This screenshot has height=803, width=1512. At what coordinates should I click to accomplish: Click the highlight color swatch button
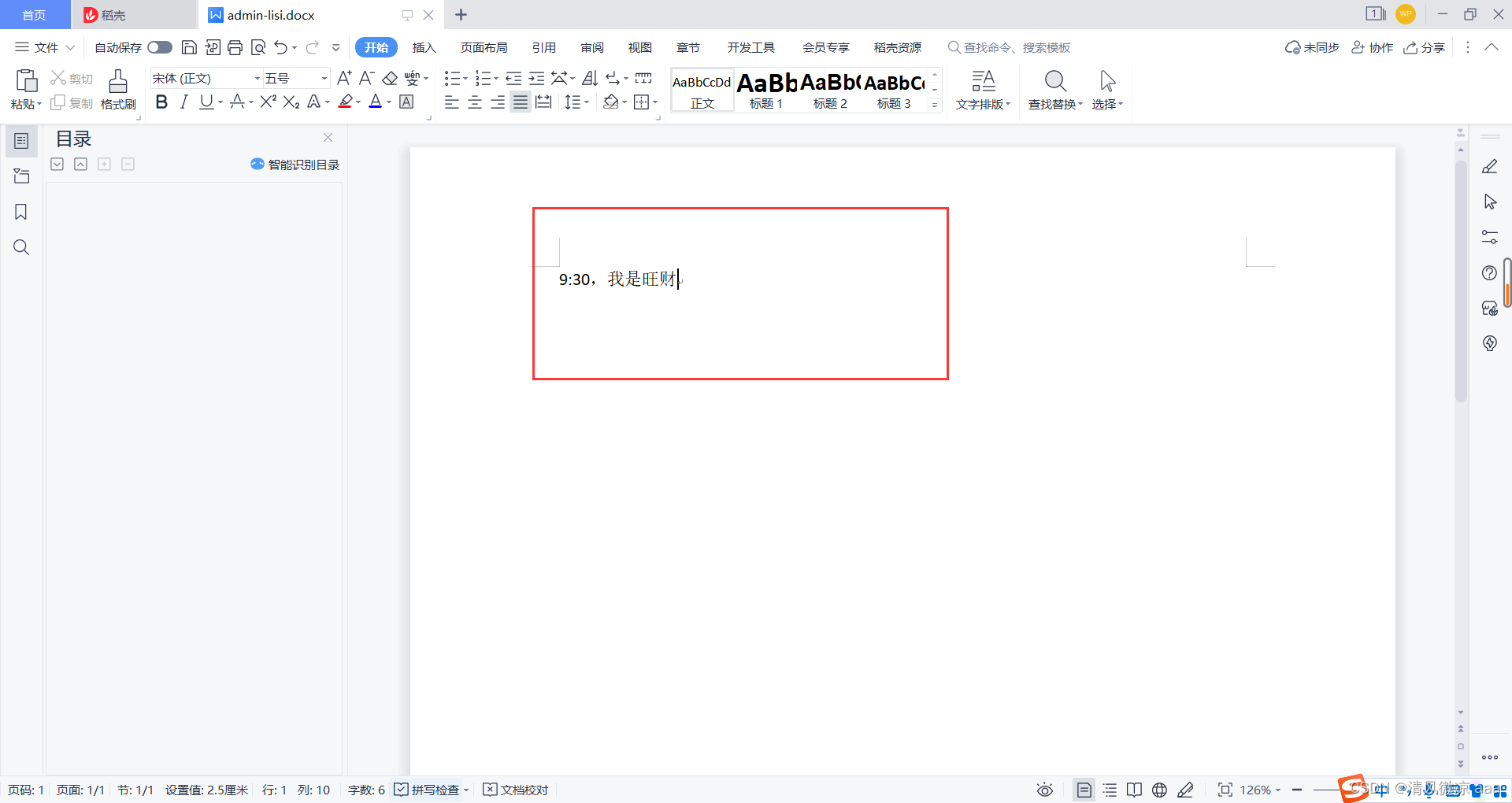[345, 102]
